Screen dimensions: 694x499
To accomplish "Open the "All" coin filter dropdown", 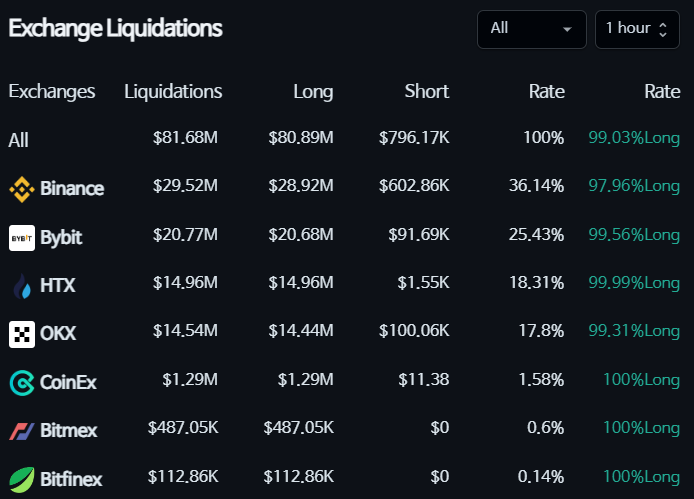I will pyautogui.click(x=531, y=28).
